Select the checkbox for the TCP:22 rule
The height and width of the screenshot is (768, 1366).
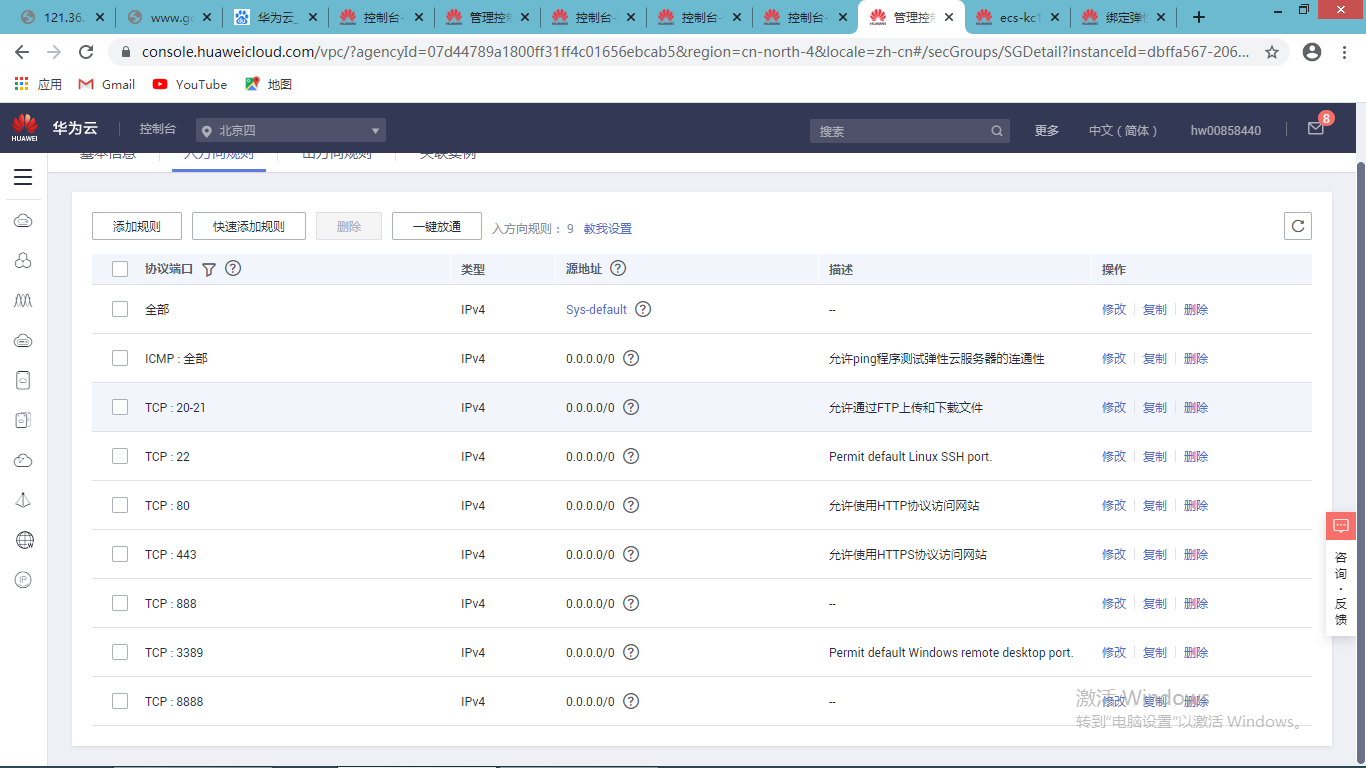120,456
